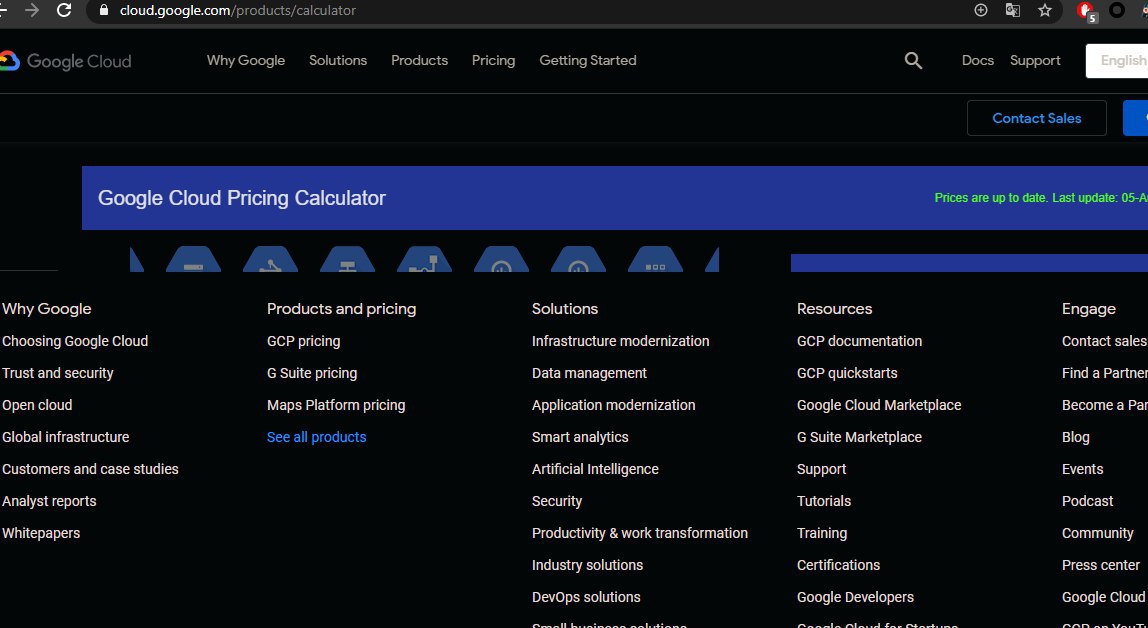The height and width of the screenshot is (628, 1148).
Task: Open Productivity & work transformation link
Action: 640,533
